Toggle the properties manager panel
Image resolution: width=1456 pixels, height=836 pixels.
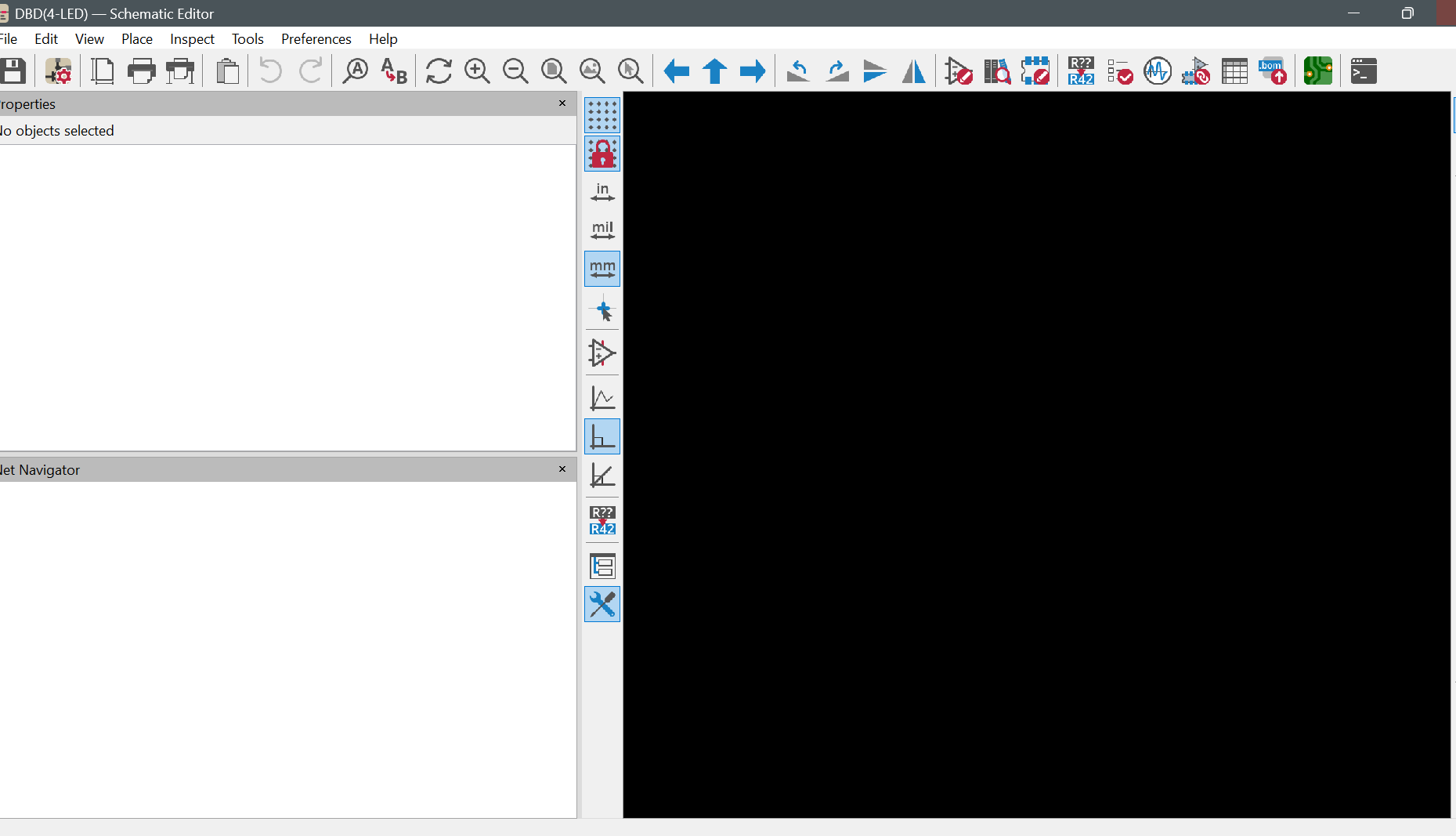tap(602, 604)
